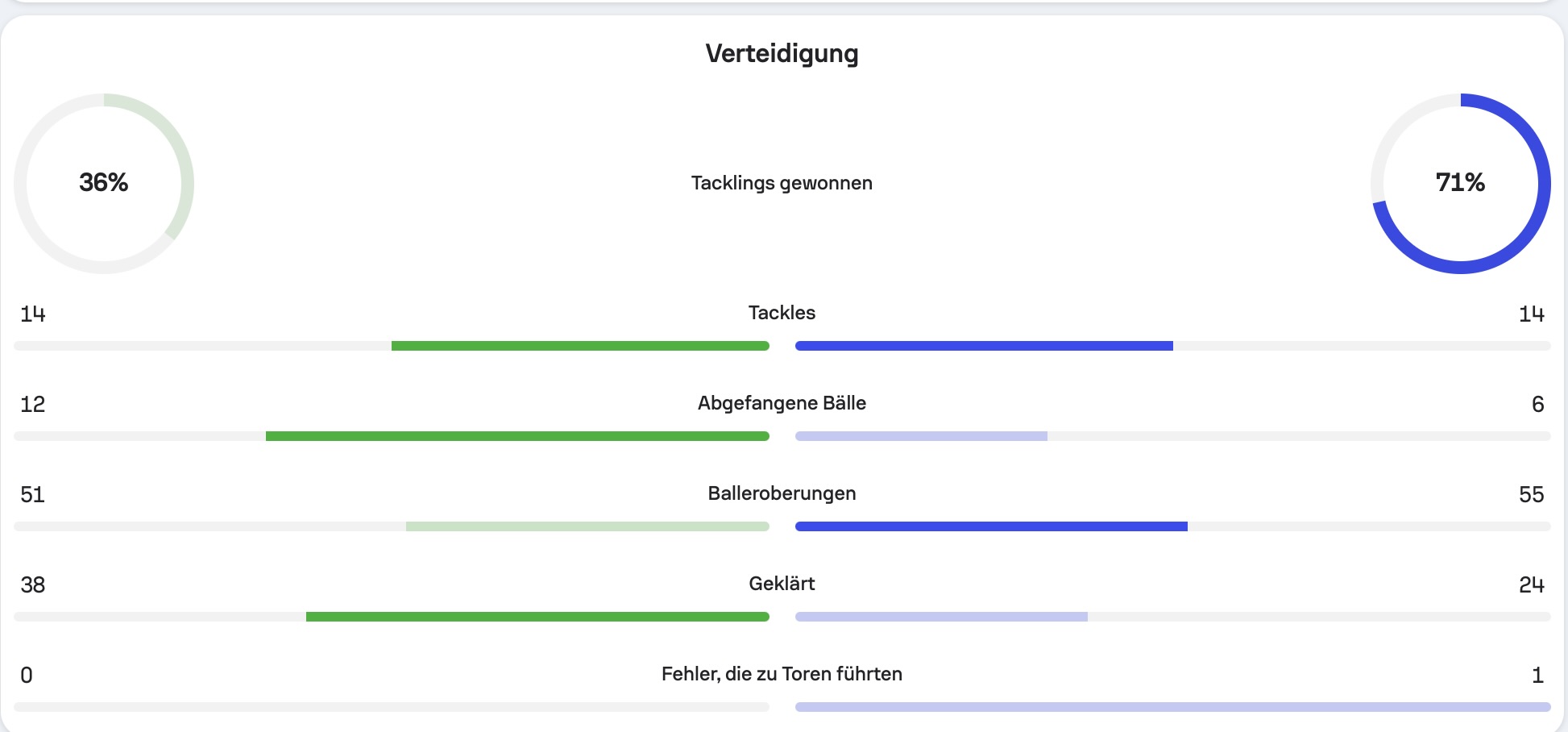
Task: Click the Tacklings gewonnen label
Action: (782, 183)
